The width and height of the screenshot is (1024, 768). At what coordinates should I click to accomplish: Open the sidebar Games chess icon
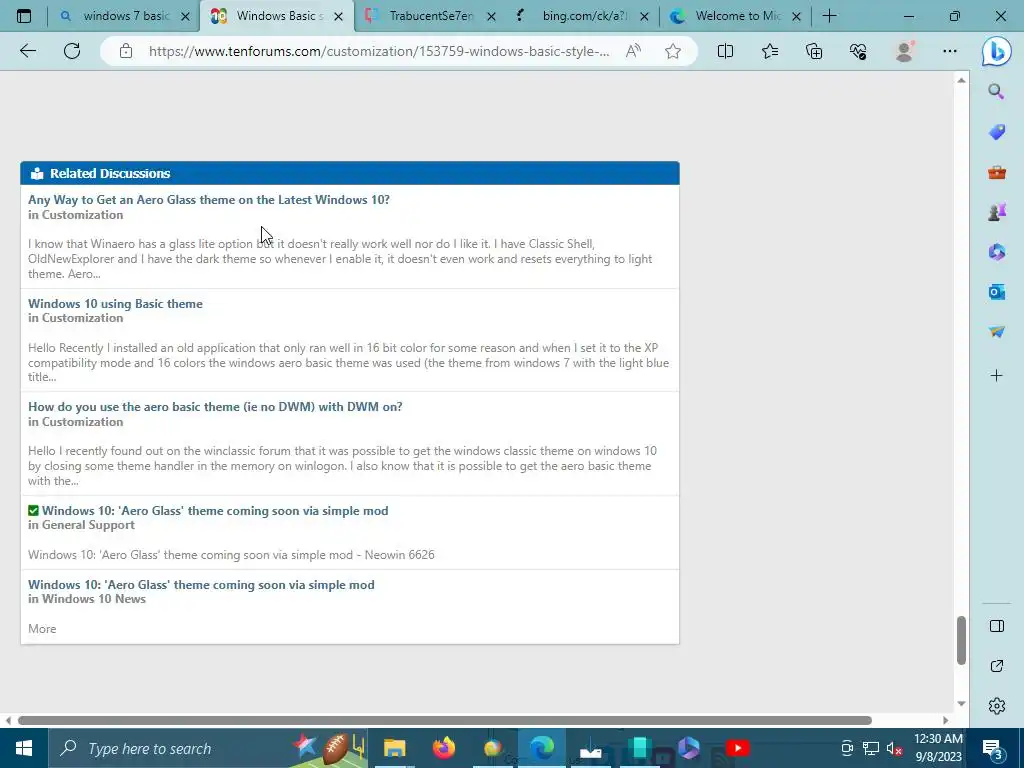click(x=996, y=212)
